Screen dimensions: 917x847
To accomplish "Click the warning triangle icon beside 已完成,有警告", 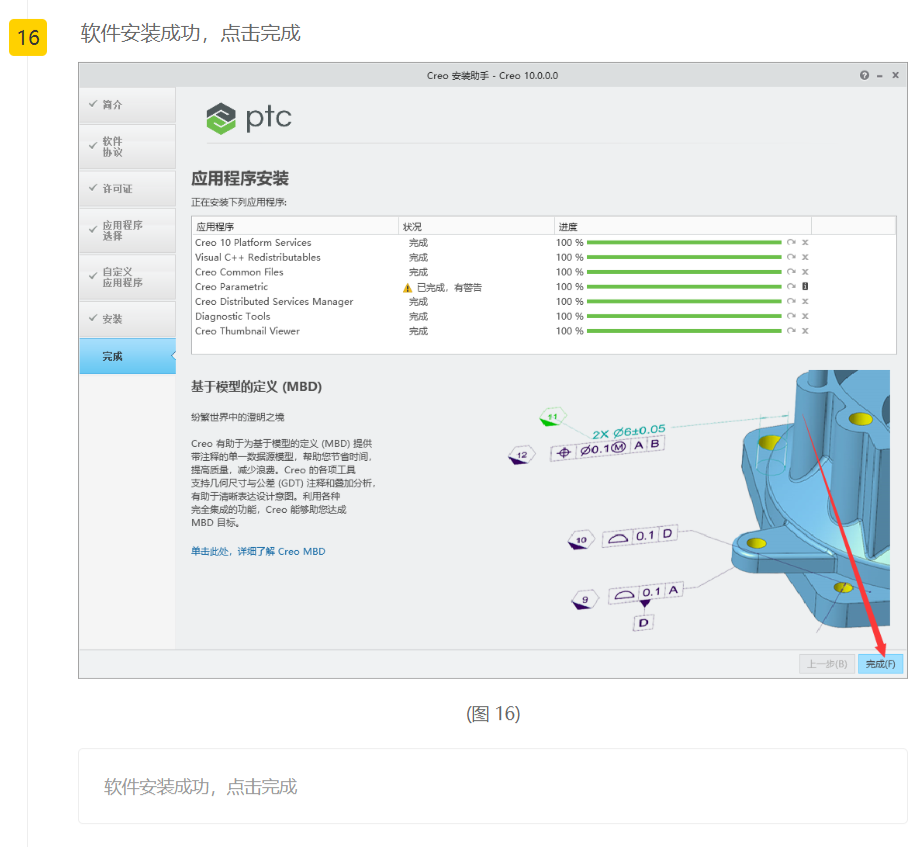I will 408,288.
